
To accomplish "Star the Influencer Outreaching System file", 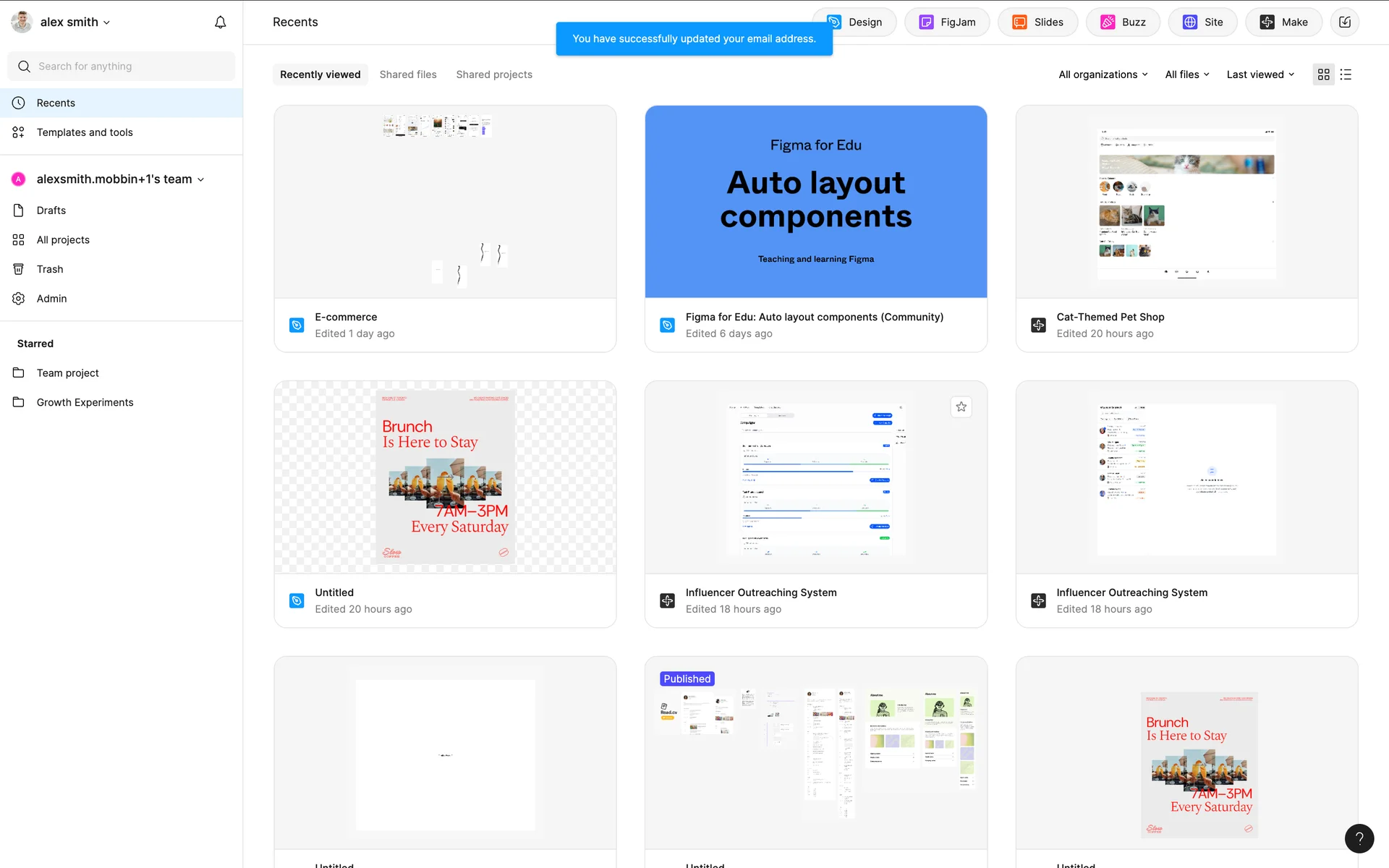I will tap(961, 407).
